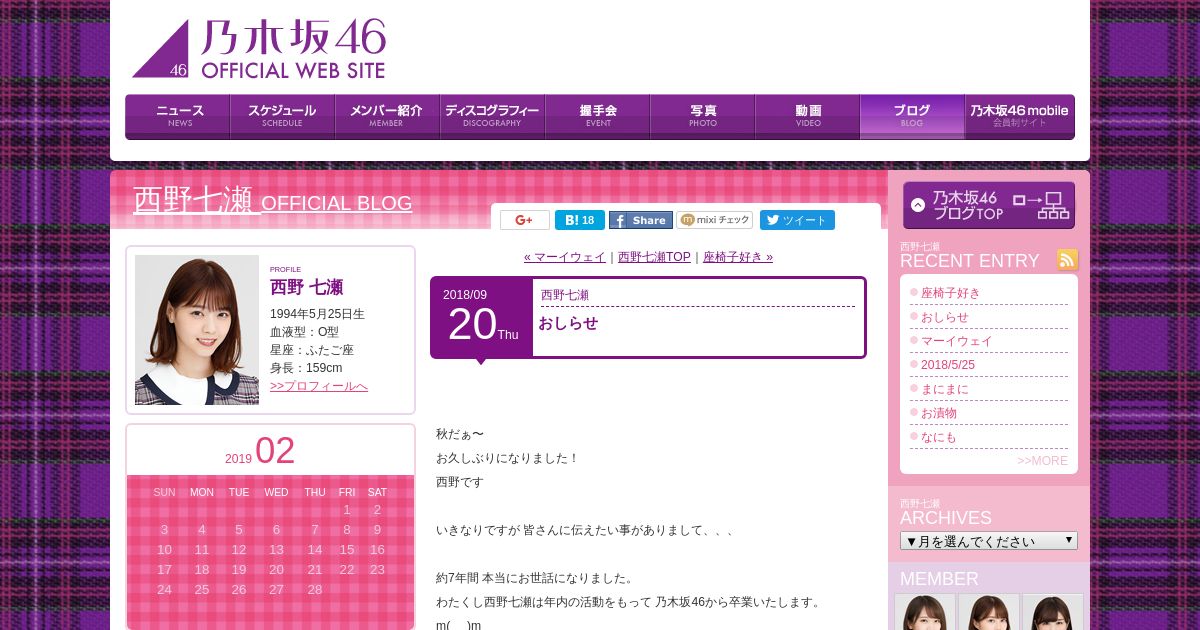Screen dimensions: 1200x630
Task: Click the first member thumbnail under MEMBER
Action: coord(925,612)
